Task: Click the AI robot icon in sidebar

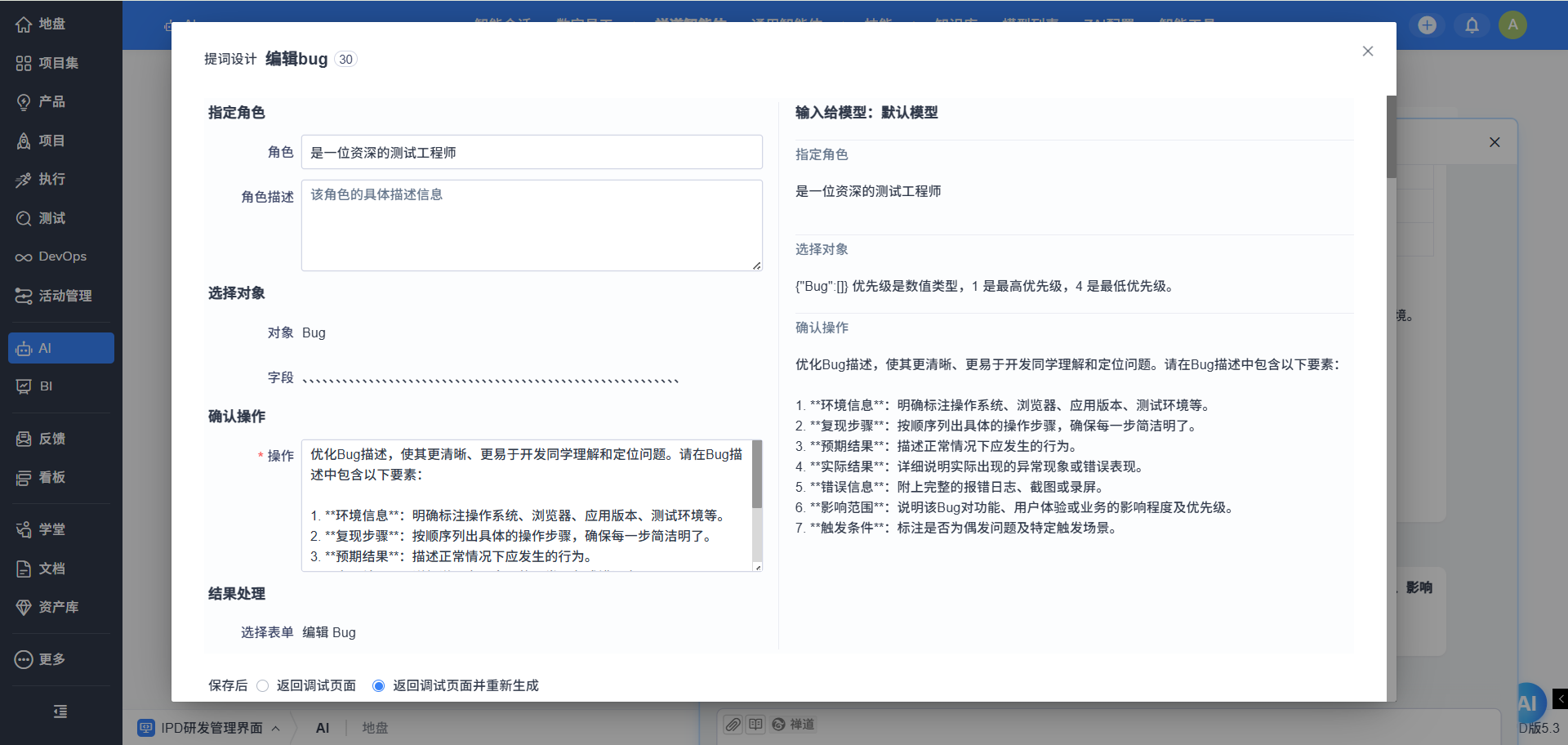Action: coord(24,349)
